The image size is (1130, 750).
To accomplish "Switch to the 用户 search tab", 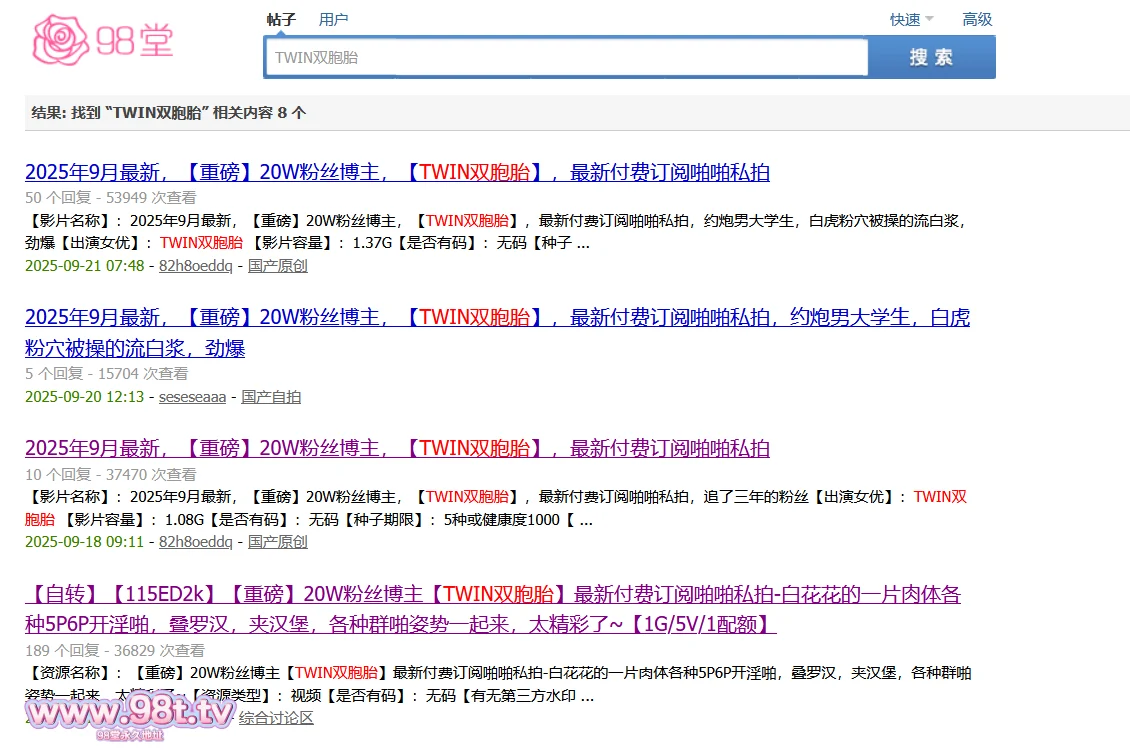I will point(333,18).
